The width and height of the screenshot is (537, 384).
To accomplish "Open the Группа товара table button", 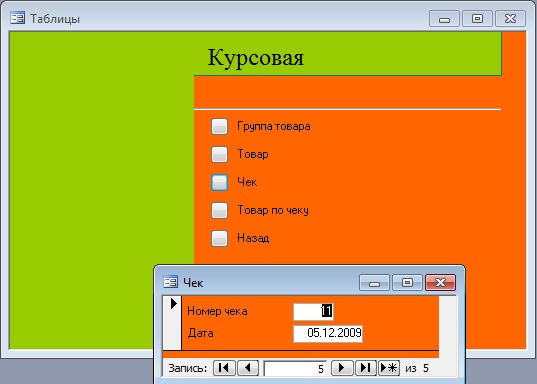I will [220, 126].
